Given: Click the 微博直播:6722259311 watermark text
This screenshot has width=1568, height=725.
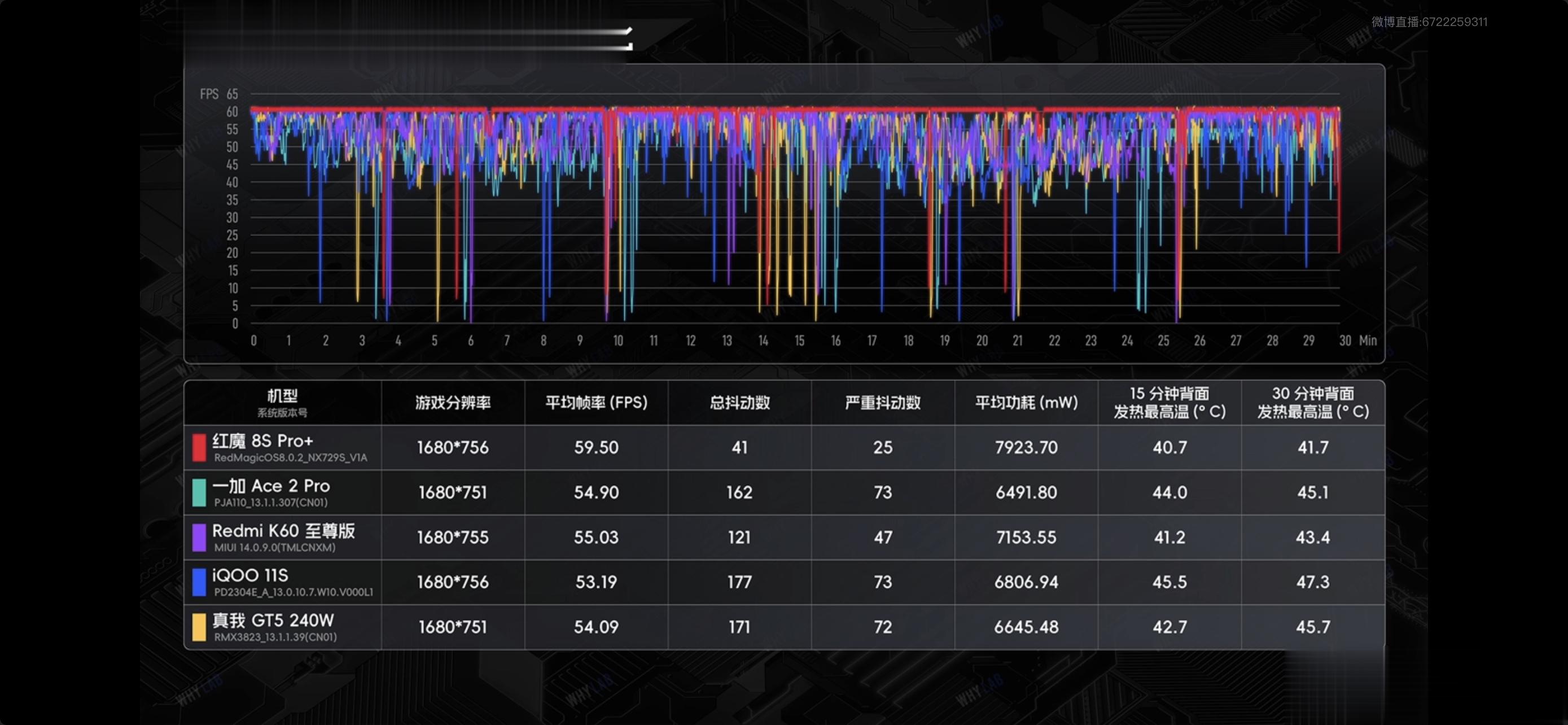Looking at the screenshot, I should coord(1429,22).
